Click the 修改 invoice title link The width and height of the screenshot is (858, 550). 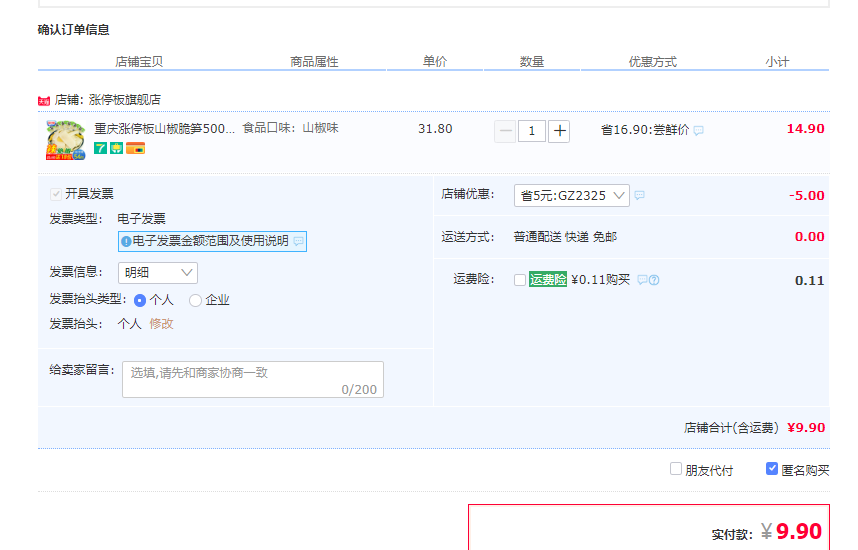coord(161,324)
